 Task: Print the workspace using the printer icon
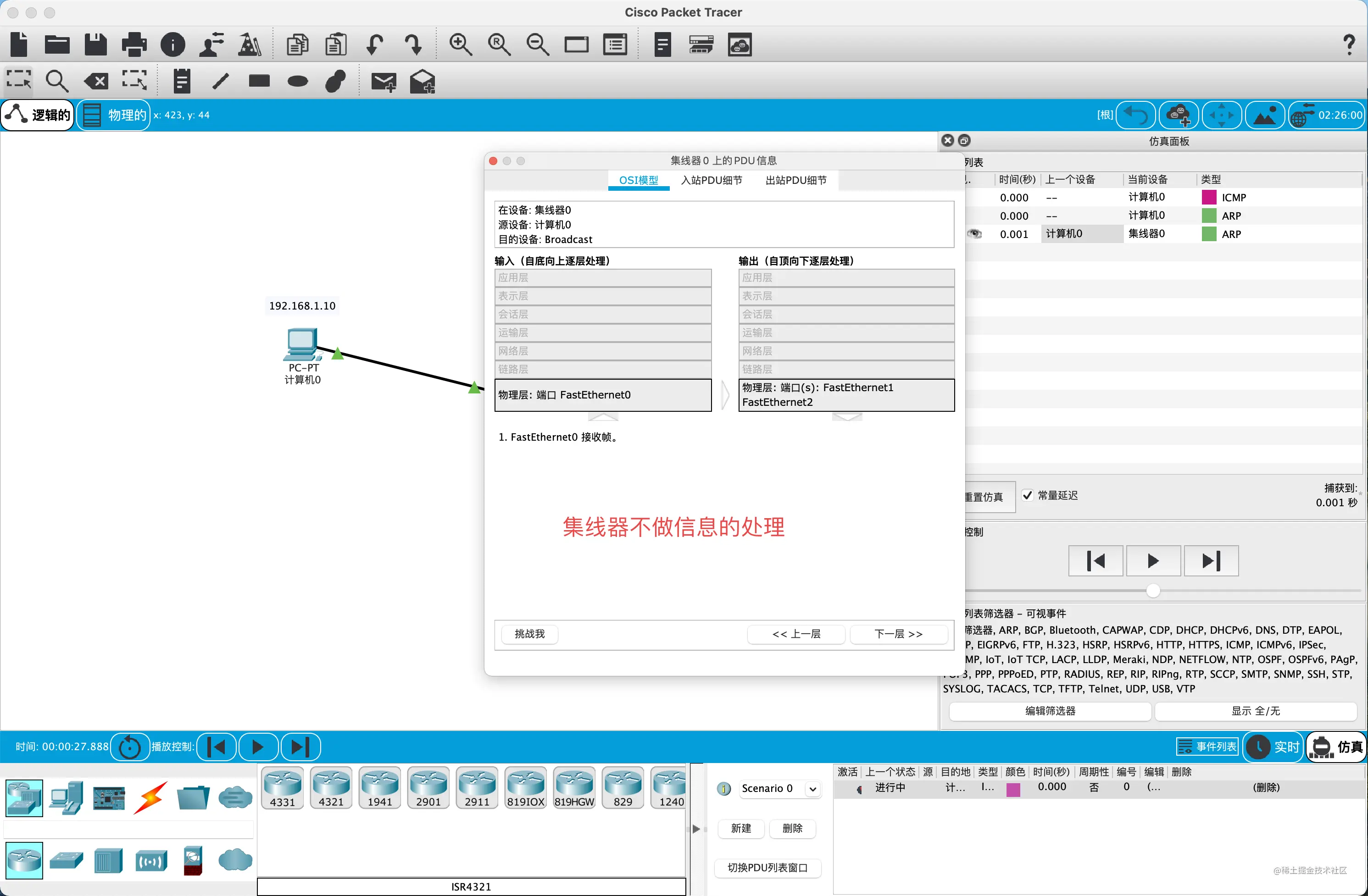[134, 44]
